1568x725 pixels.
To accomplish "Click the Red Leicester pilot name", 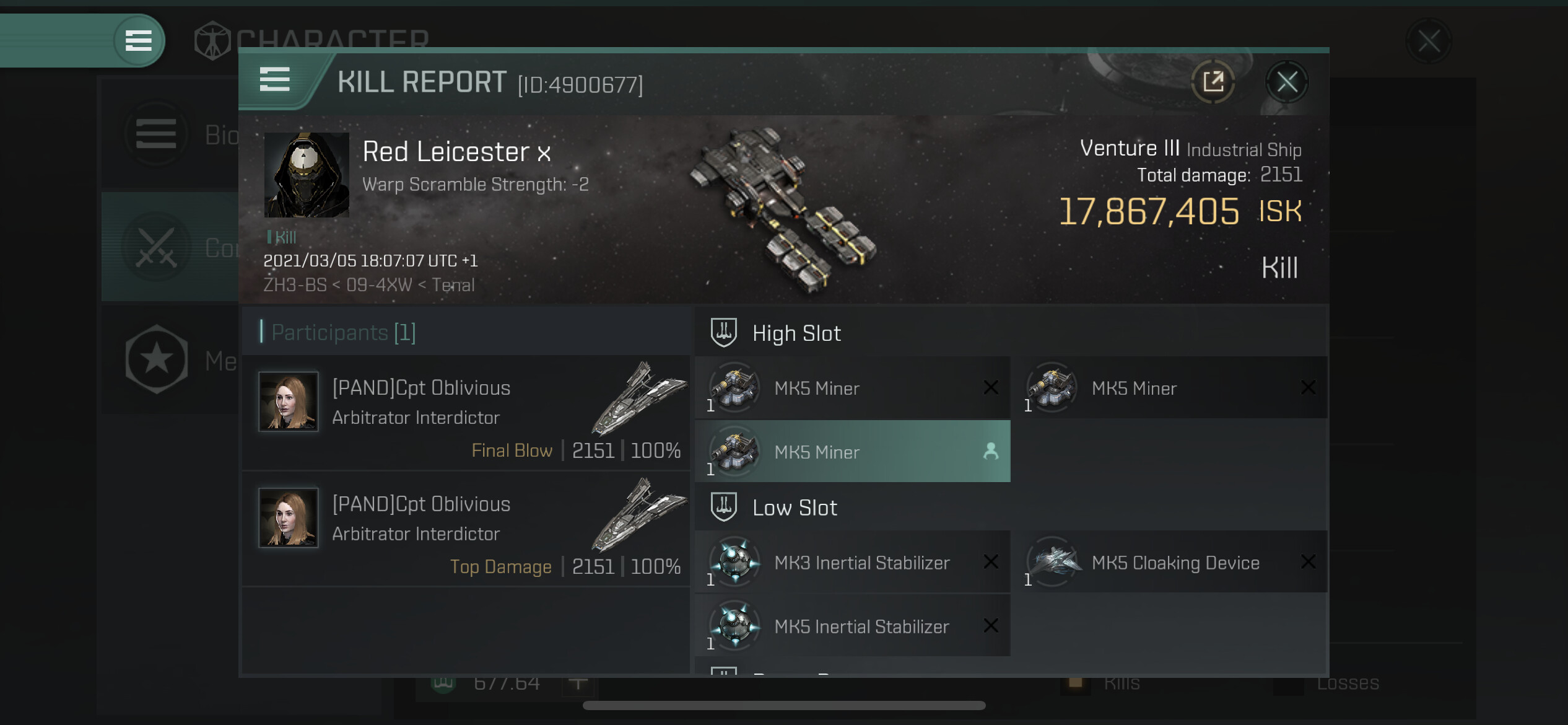I will [x=446, y=152].
